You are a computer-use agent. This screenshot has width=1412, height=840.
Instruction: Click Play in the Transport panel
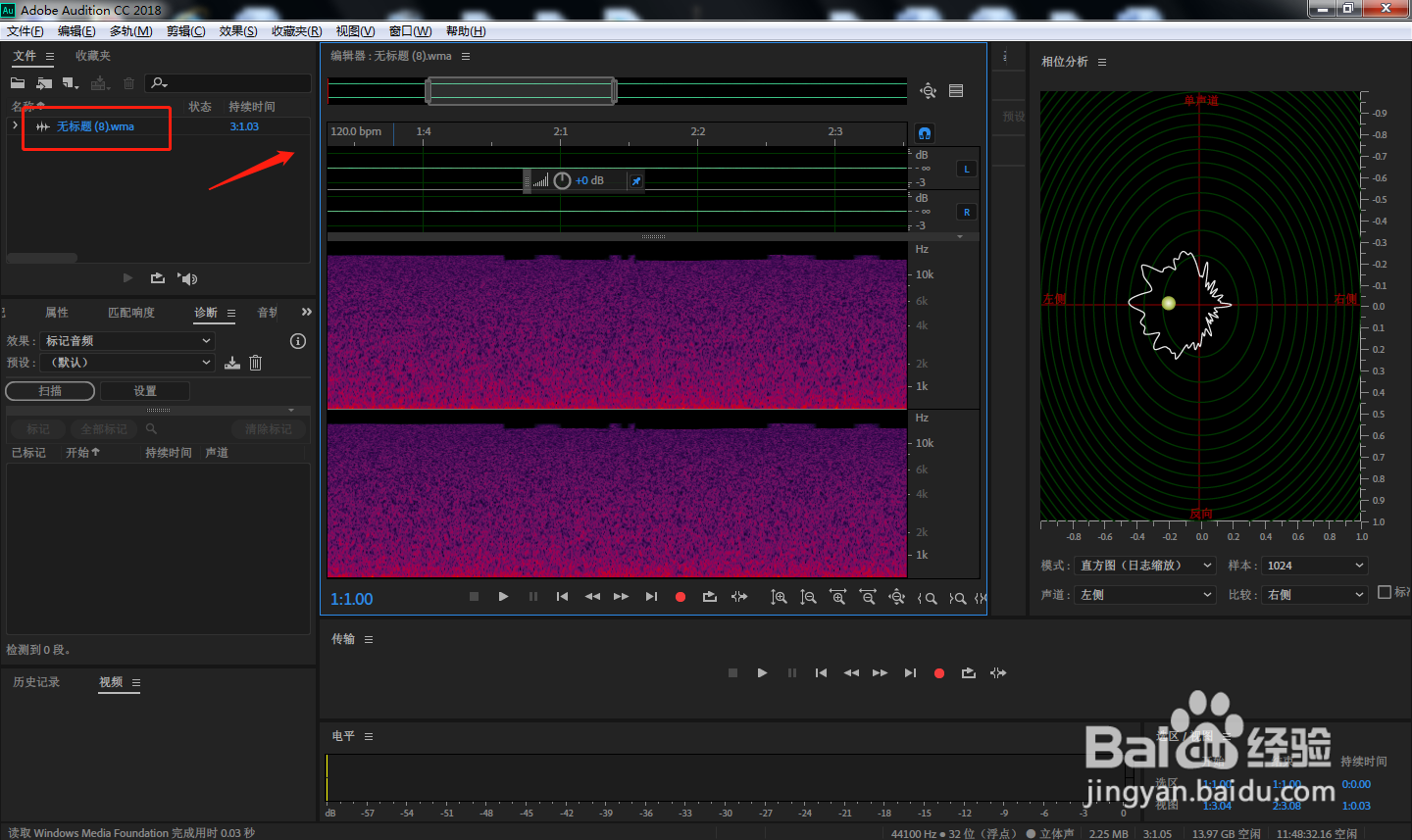[762, 672]
